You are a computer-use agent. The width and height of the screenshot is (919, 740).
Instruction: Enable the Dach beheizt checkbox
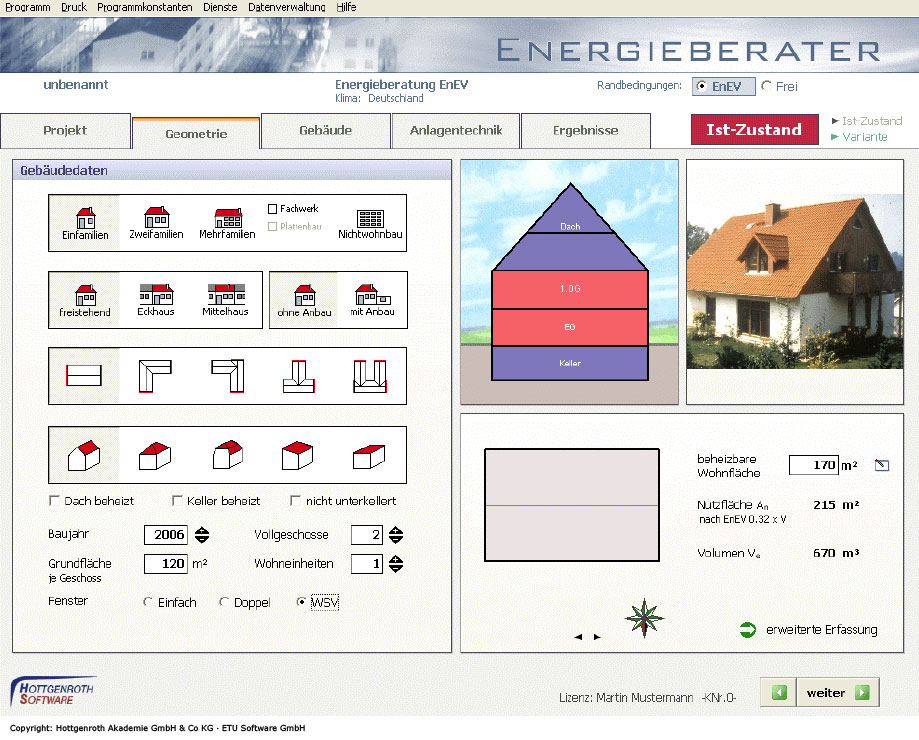pos(55,500)
